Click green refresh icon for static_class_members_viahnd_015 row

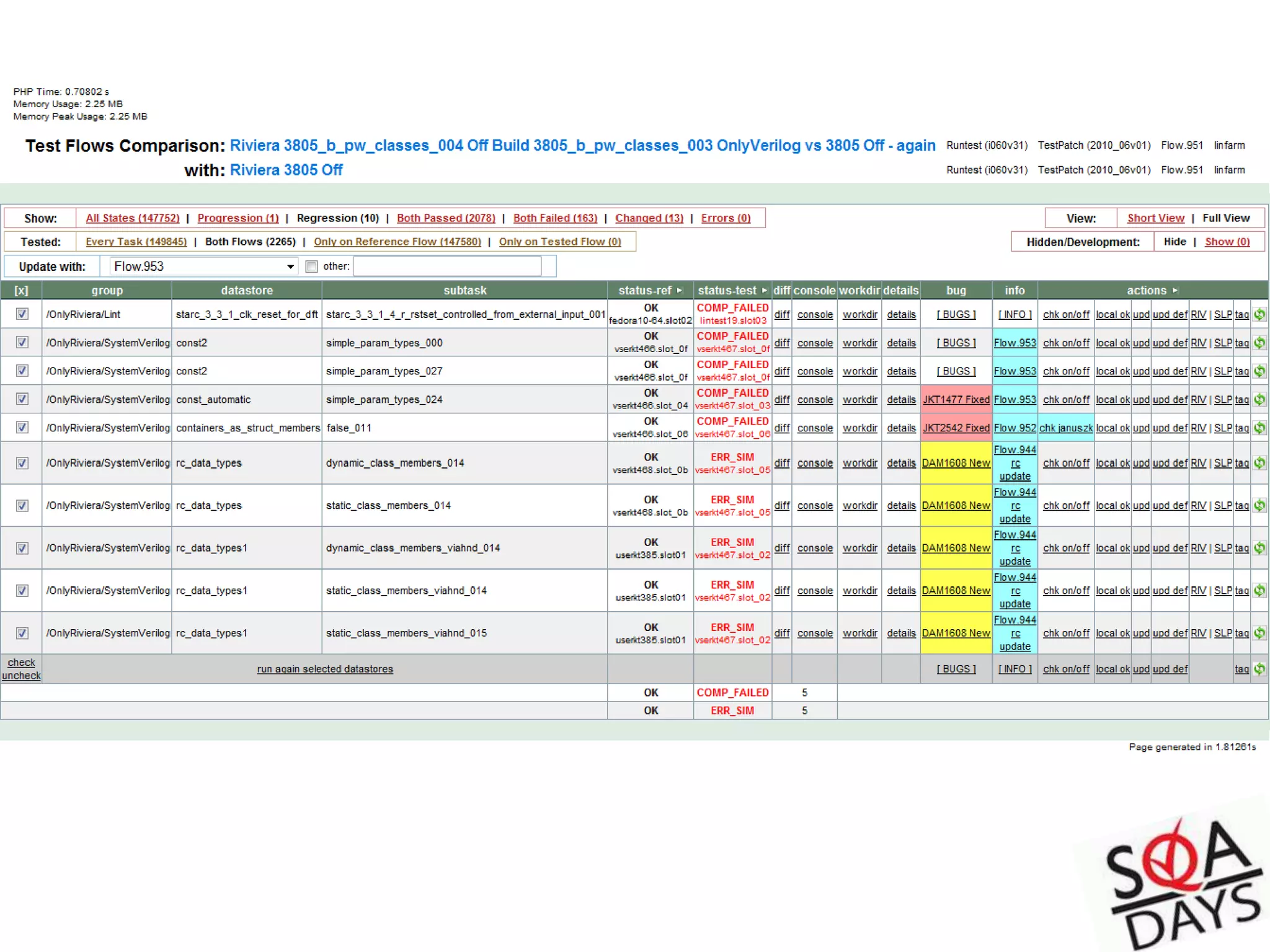point(1259,633)
